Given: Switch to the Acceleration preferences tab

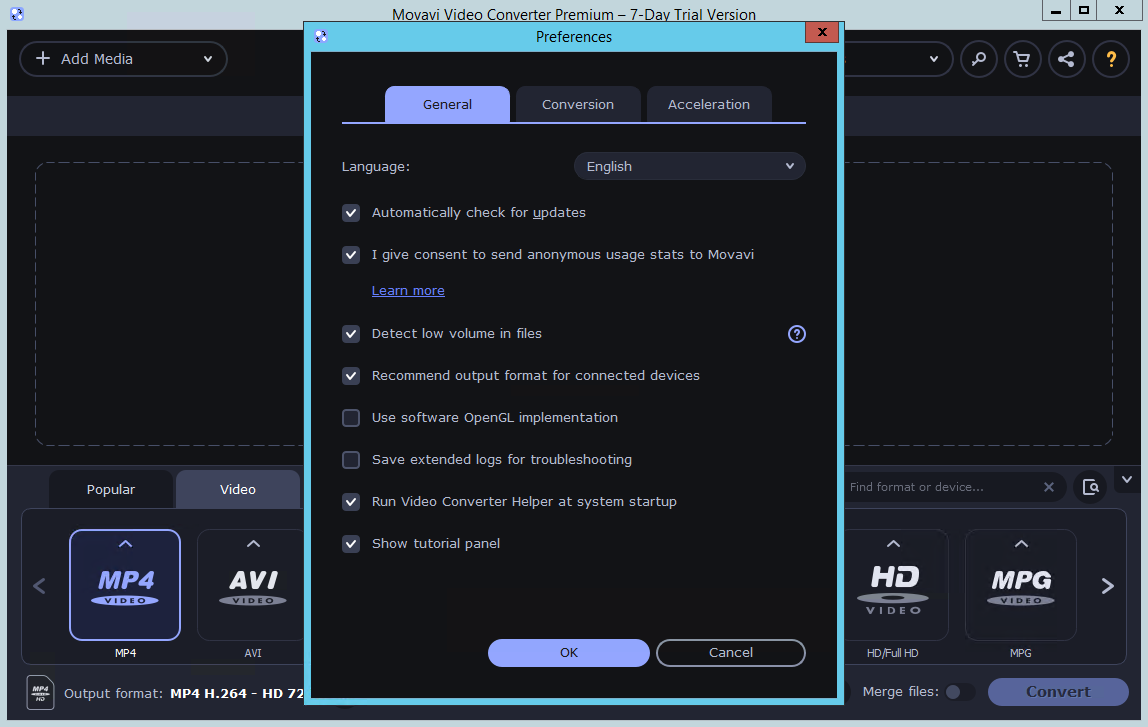Looking at the screenshot, I should coord(709,105).
